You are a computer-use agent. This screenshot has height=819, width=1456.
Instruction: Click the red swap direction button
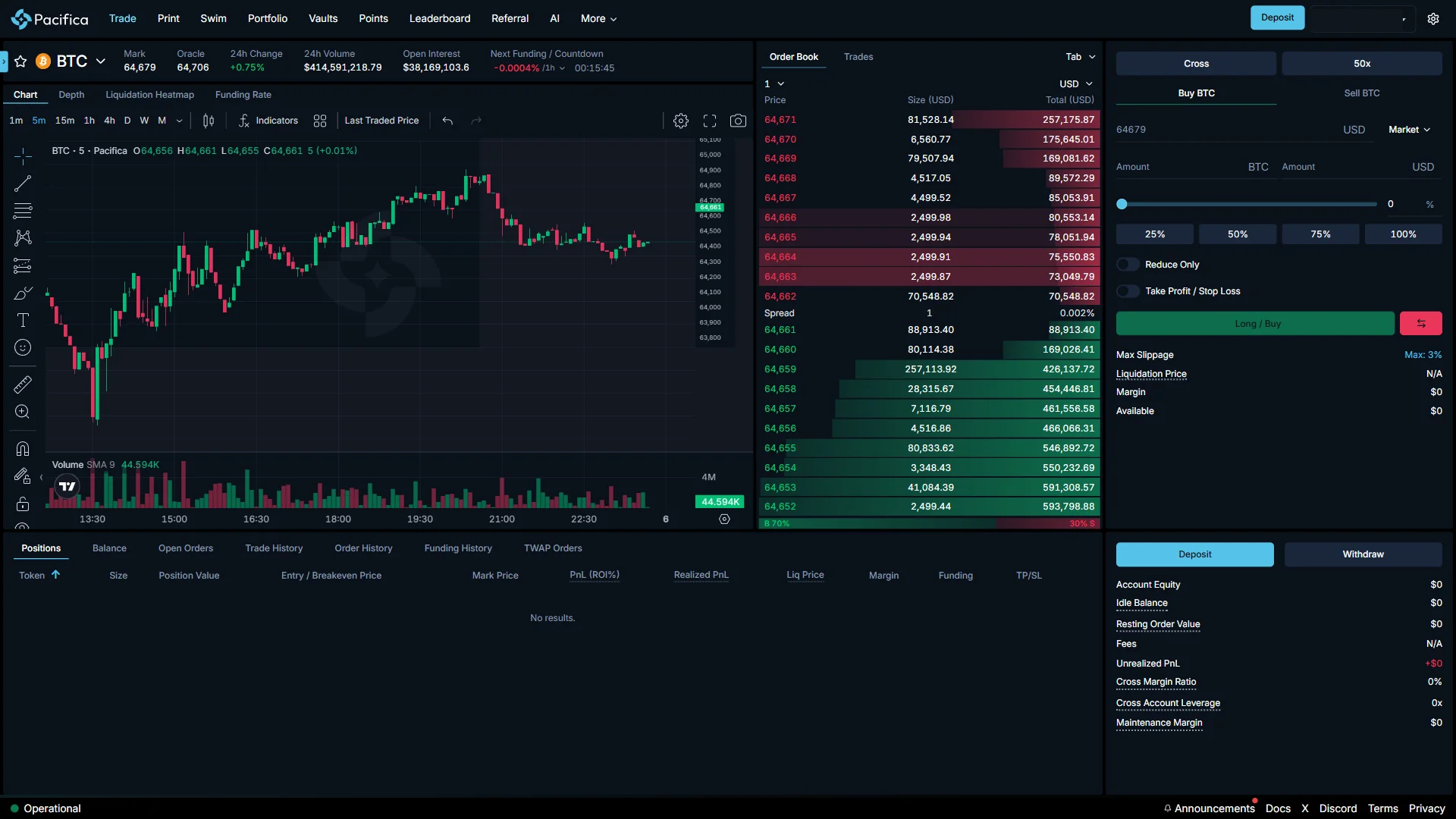pos(1421,324)
